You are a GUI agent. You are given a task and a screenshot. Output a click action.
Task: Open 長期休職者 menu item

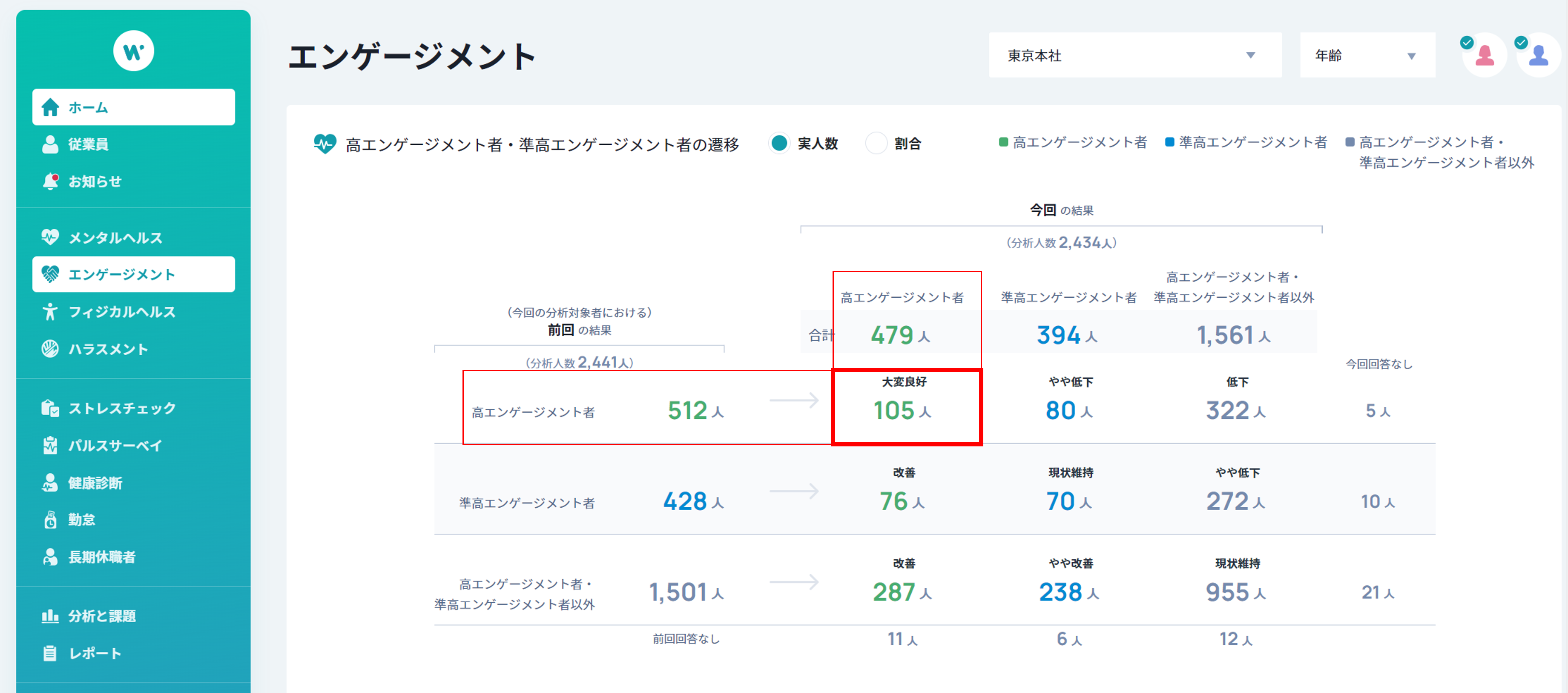point(133,557)
